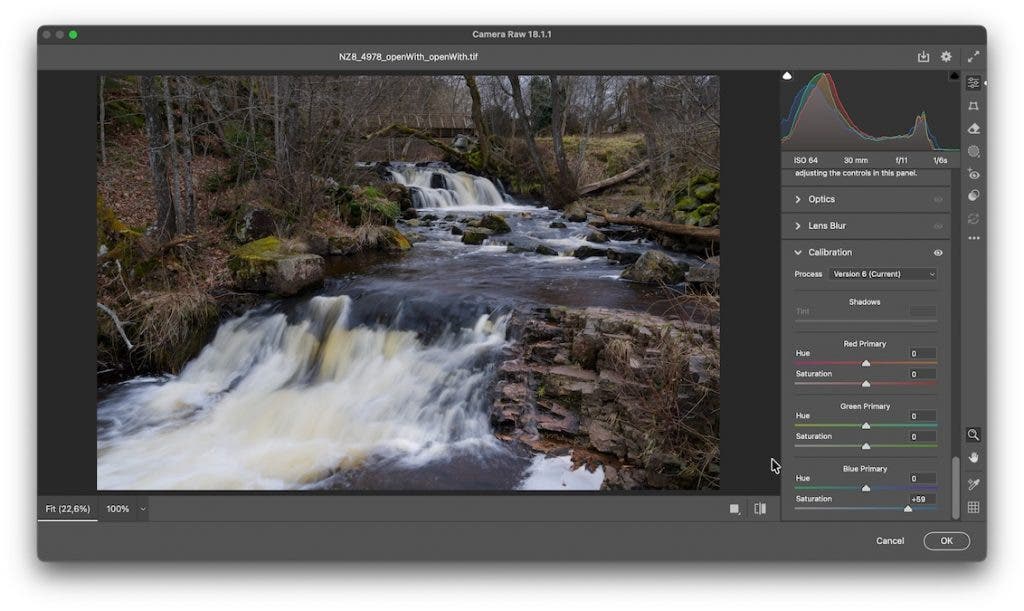Viewport: 1024px width, 611px height.
Task: Select the Zoom magnifier tool
Action: click(973, 435)
